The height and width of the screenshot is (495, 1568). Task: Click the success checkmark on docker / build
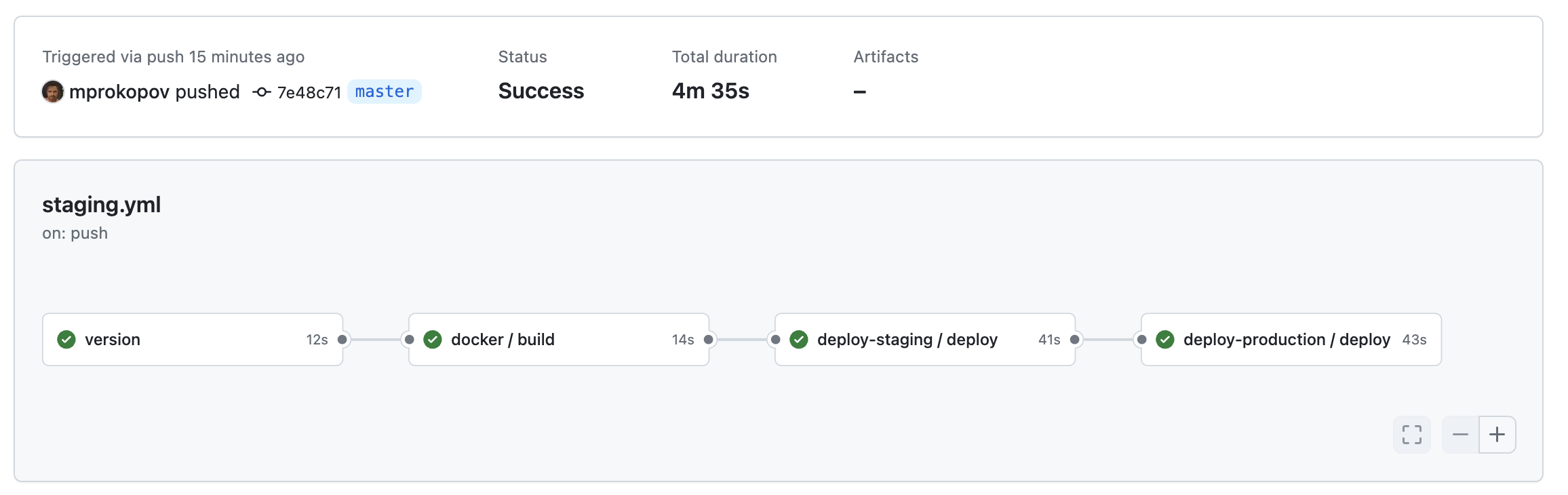tap(433, 339)
